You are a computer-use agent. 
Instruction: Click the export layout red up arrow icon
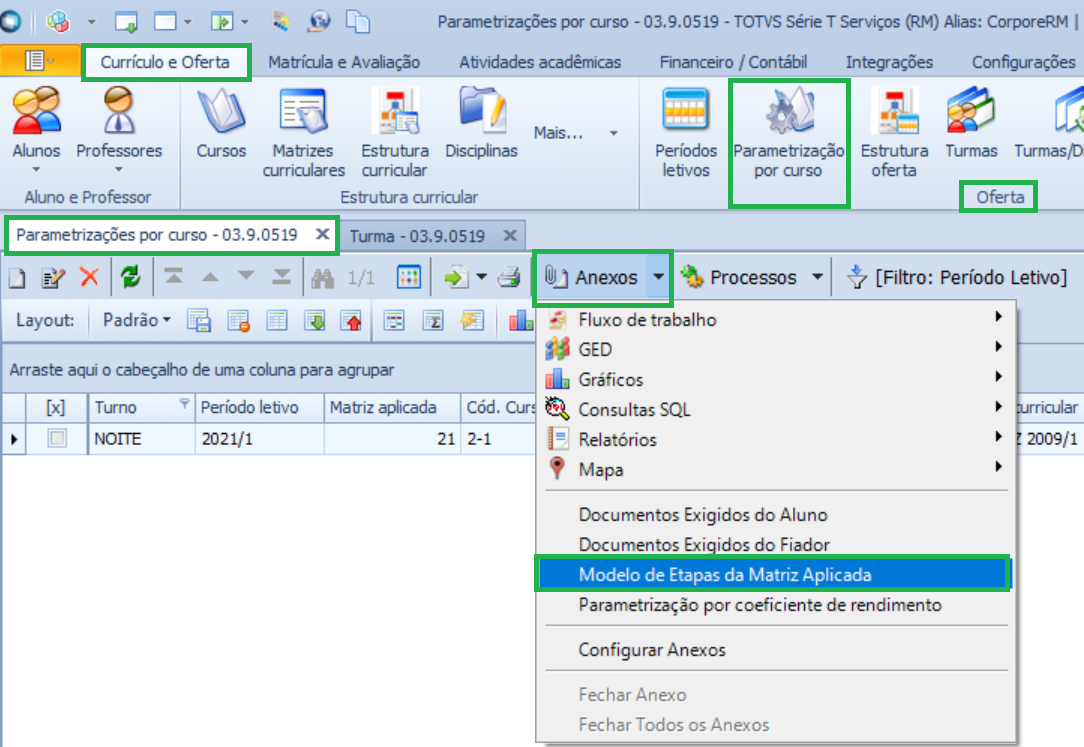point(353,321)
